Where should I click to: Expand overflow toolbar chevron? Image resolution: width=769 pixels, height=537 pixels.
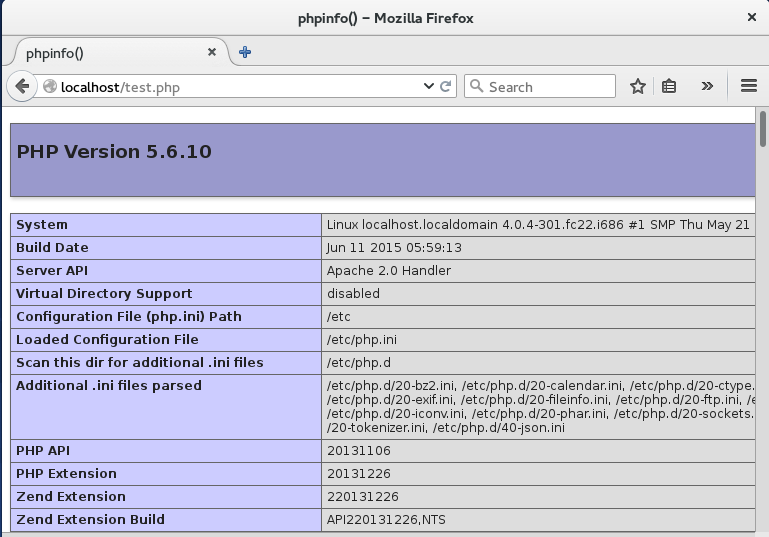pos(707,86)
